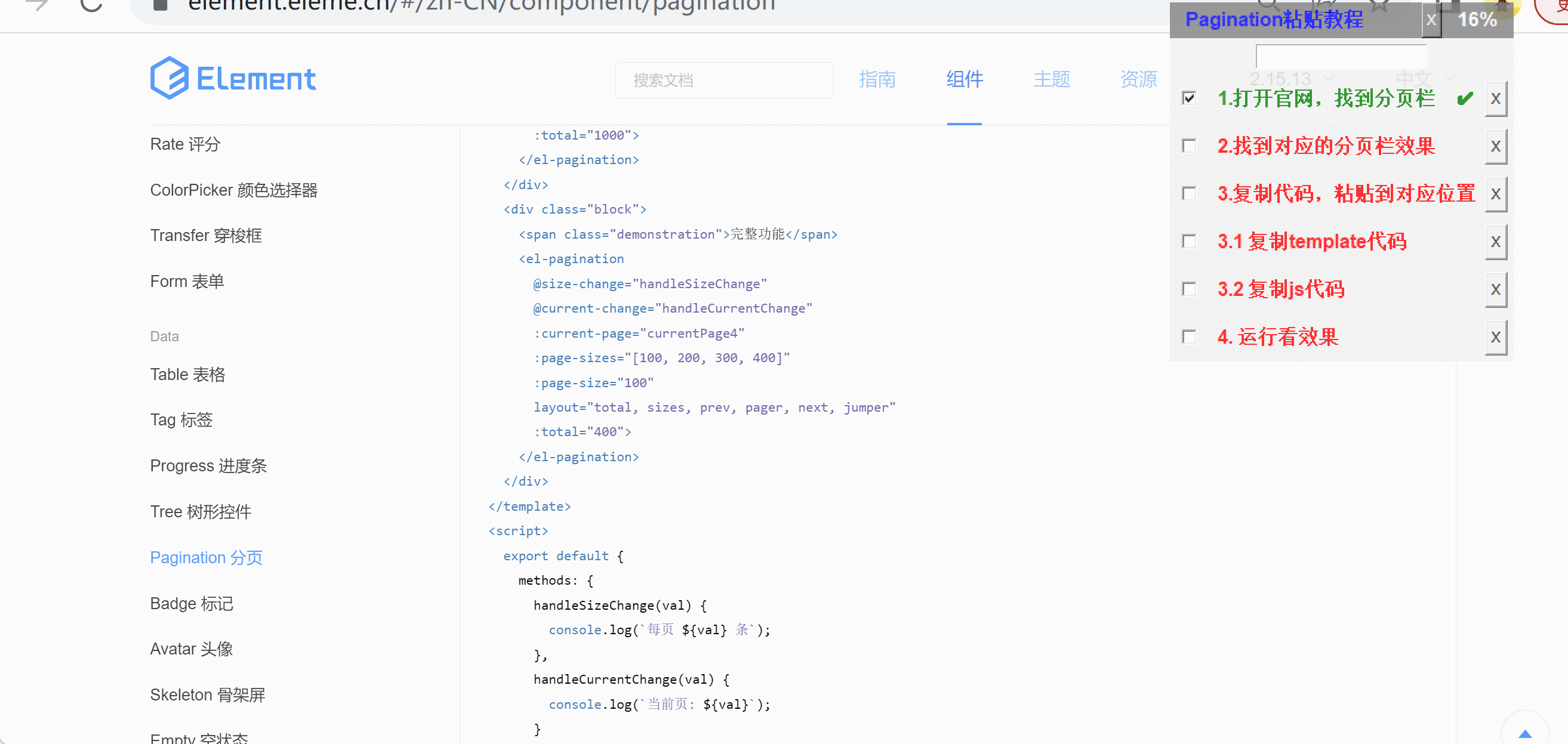The image size is (1568, 744).
Task: Click the Element logo
Action: point(233,78)
